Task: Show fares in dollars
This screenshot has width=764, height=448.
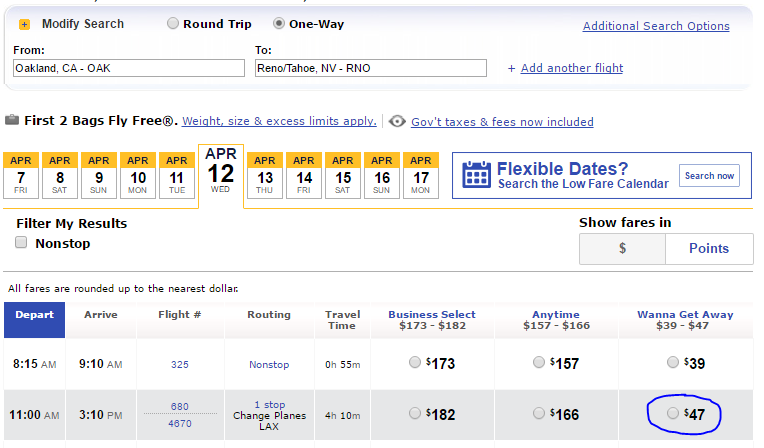Action: click(x=622, y=249)
